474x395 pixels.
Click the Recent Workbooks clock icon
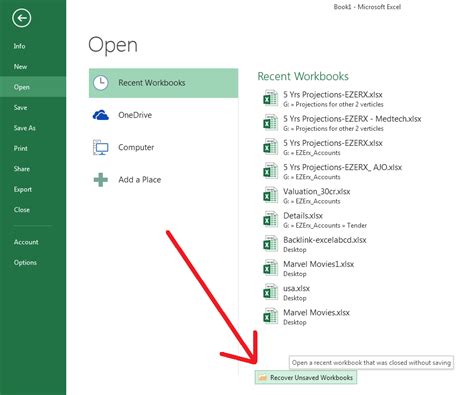[100, 83]
